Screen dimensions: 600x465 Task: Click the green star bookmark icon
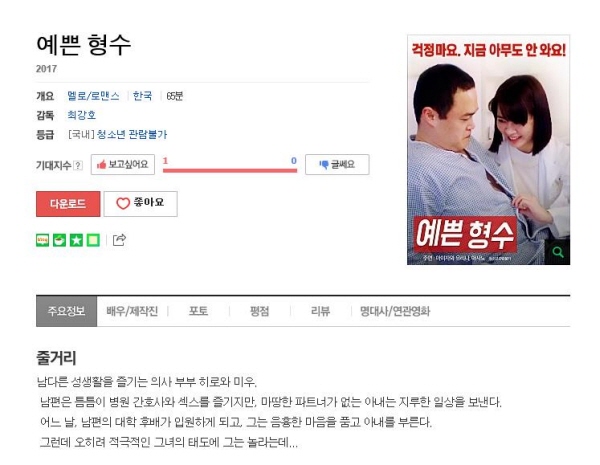[x=76, y=240]
